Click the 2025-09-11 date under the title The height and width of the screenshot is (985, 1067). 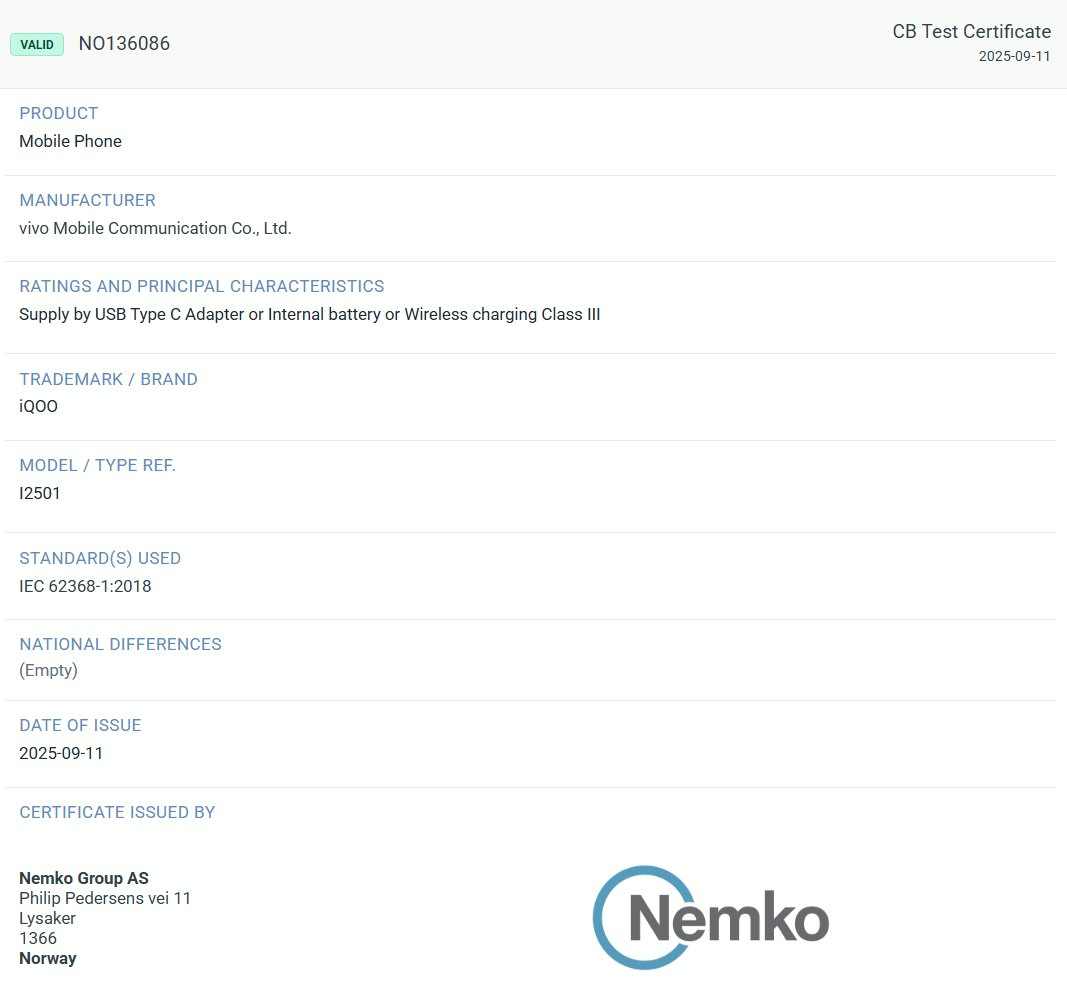pyautogui.click(x=1014, y=56)
